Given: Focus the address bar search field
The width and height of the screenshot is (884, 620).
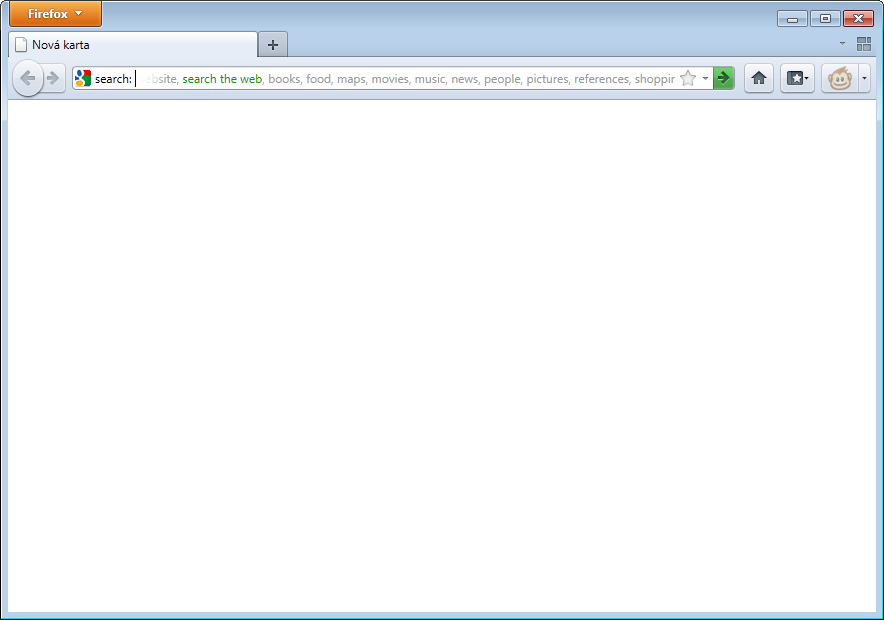Looking at the screenshot, I should point(400,78).
